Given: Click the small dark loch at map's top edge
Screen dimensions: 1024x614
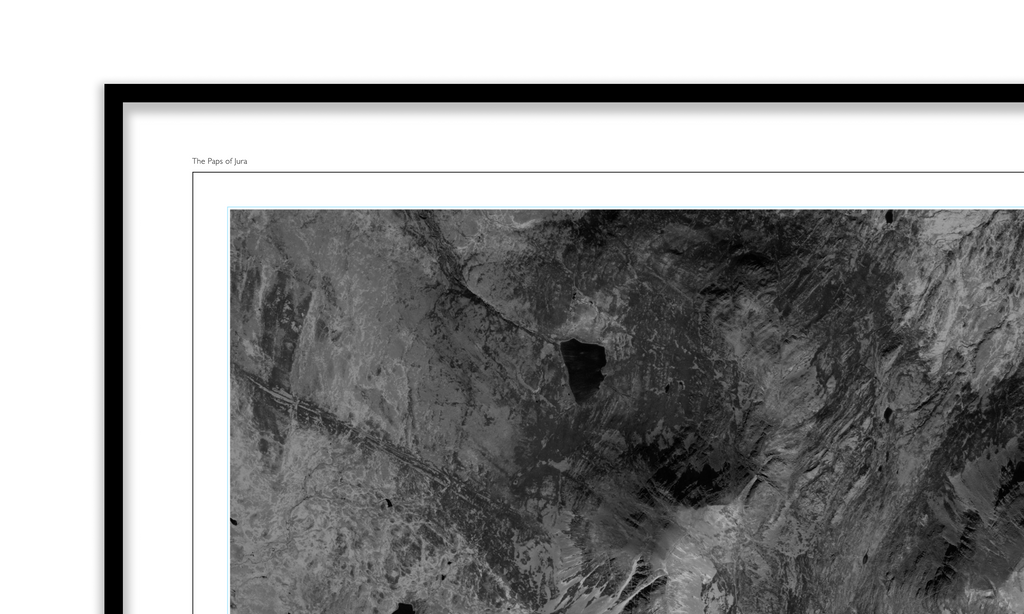Looking at the screenshot, I should pyautogui.click(x=888, y=216).
